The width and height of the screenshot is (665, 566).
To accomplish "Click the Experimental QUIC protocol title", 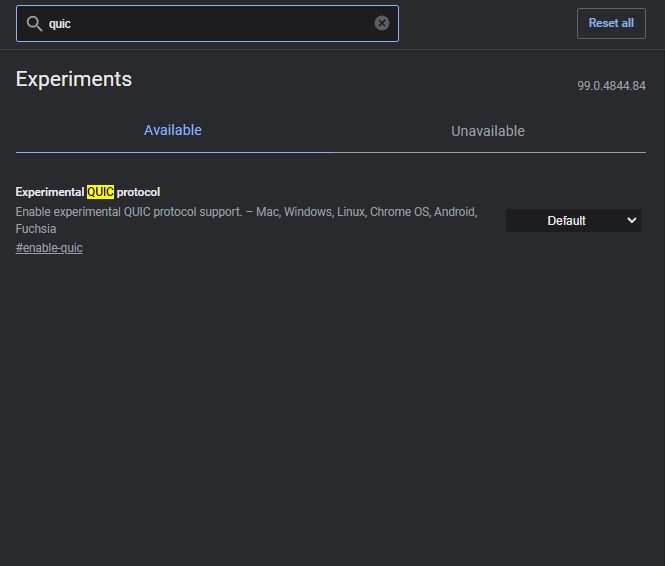I will tap(88, 192).
